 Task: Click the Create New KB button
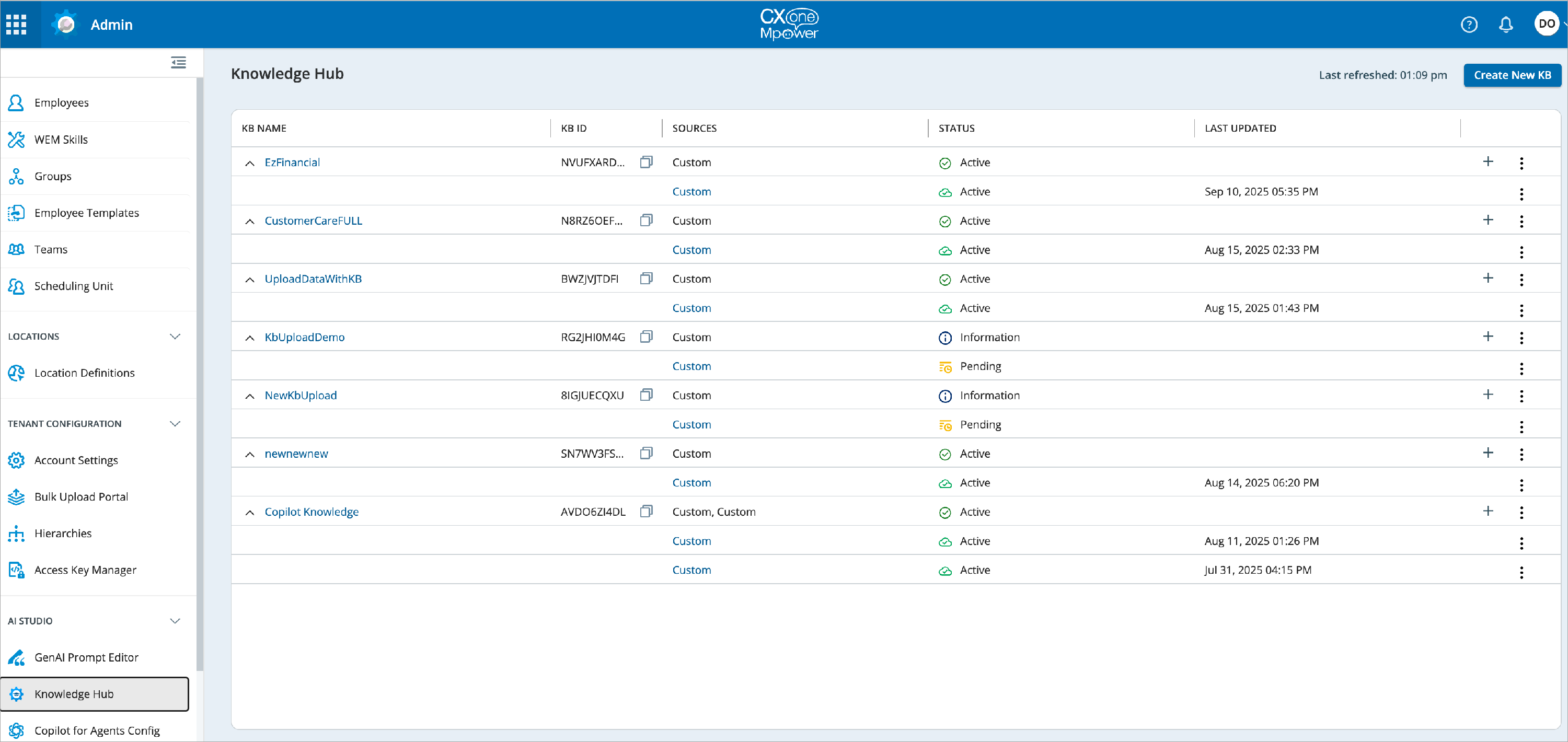[x=1512, y=75]
